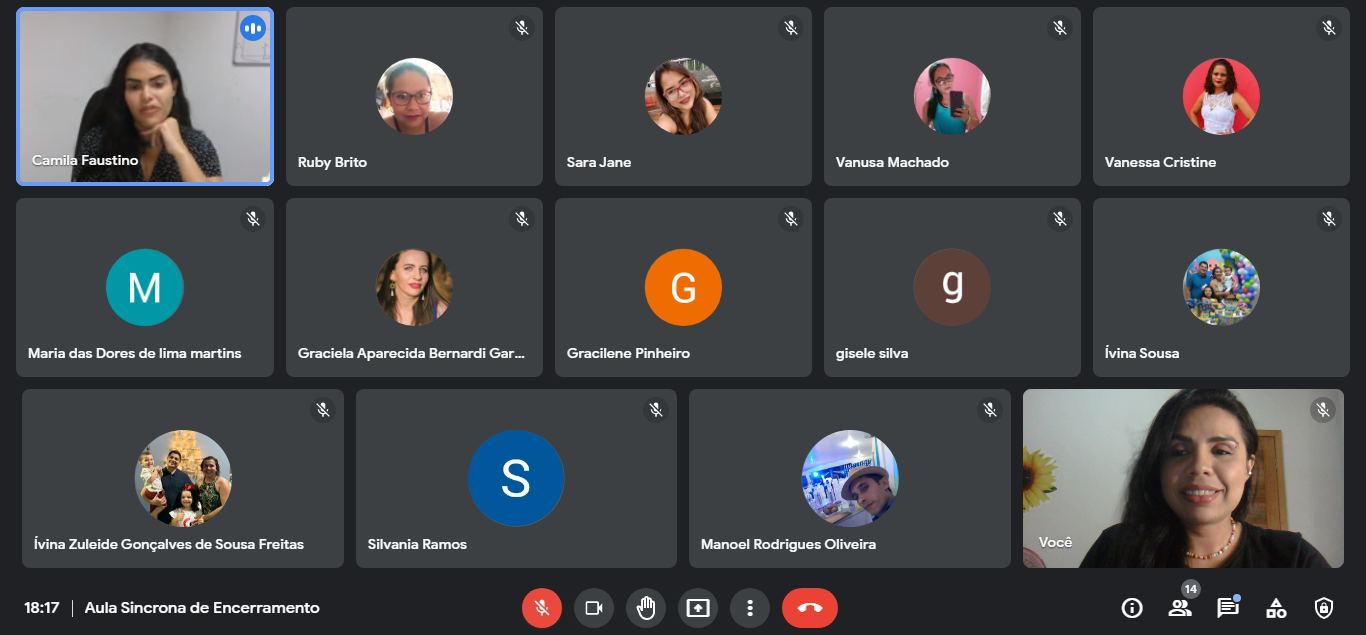
Task: Open meeting details info icon
Action: pos(1132,608)
